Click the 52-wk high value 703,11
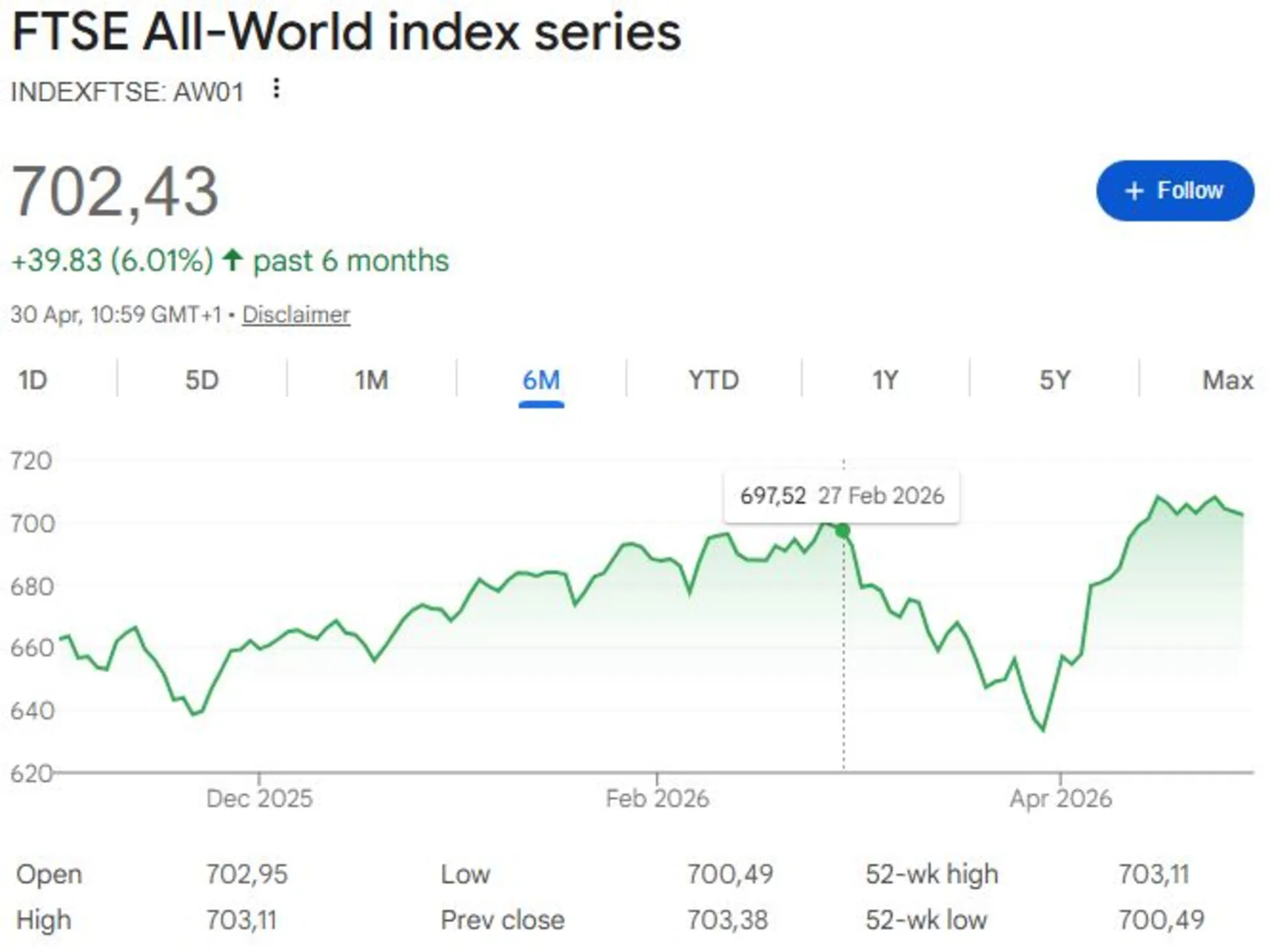 (1154, 874)
